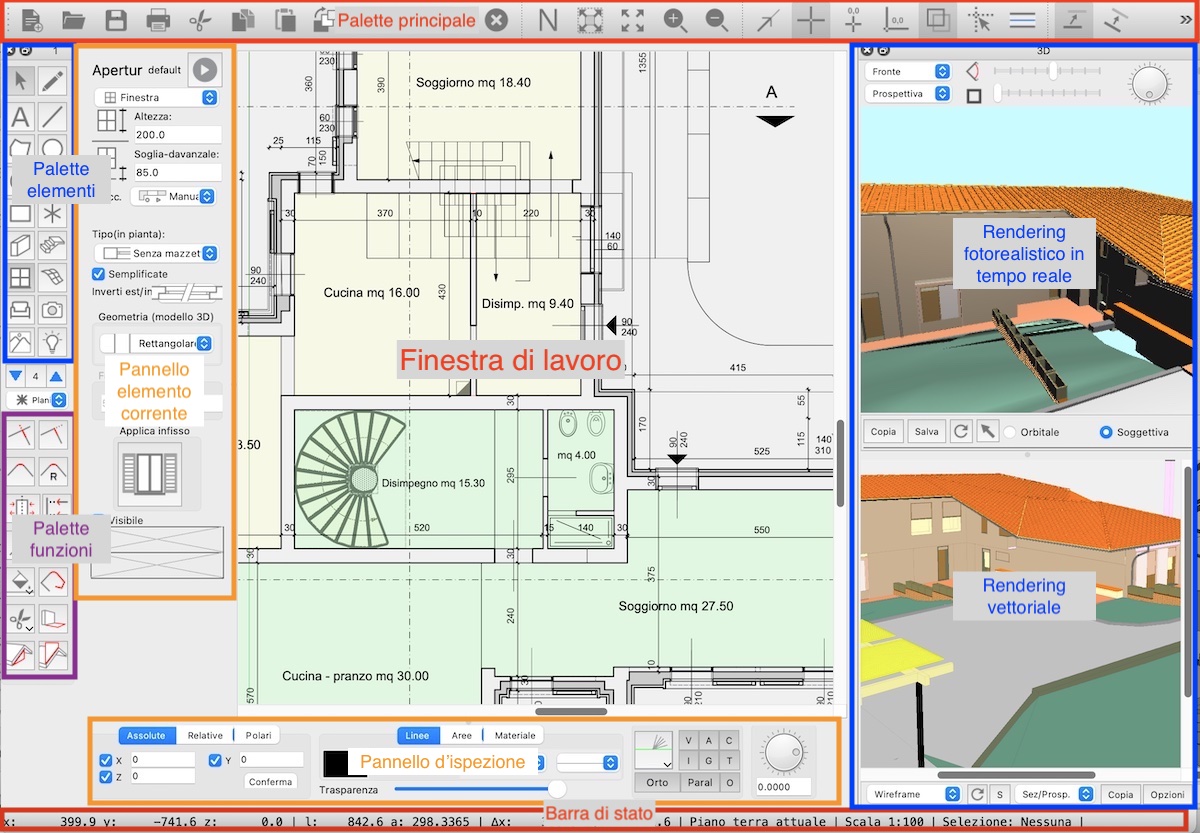The width and height of the screenshot is (1200, 833).
Task: Open the Prospettiva projection dropdown
Action: tap(905, 93)
